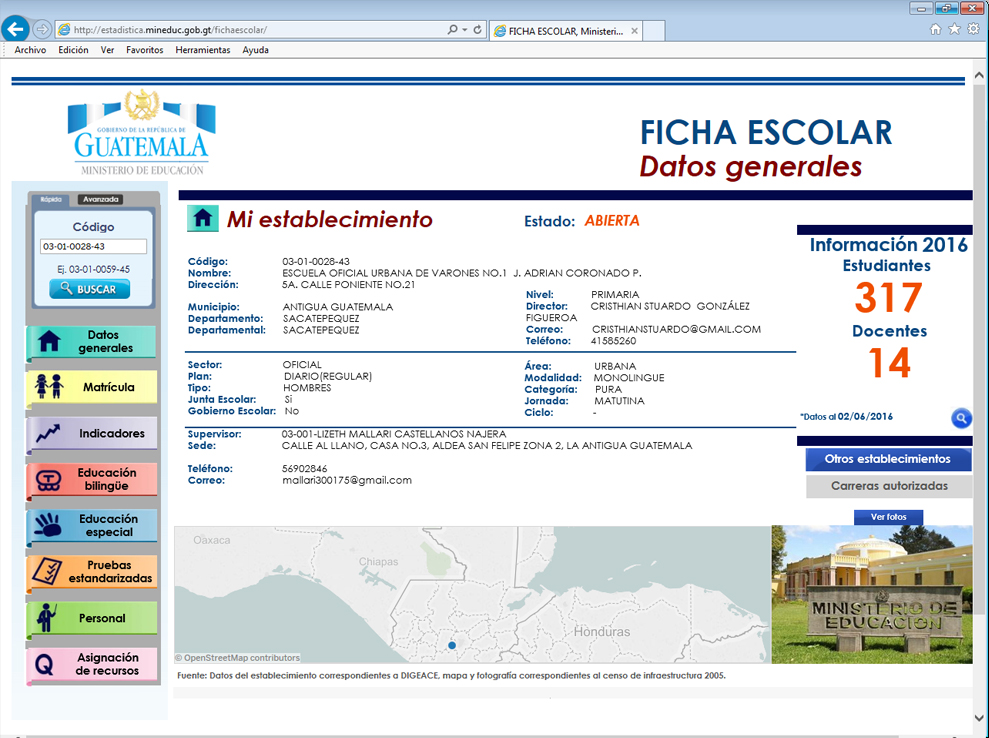This screenshot has height=738, width=989.
Task: Click the Código input field
Action: pyautogui.click(x=92, y=246)
